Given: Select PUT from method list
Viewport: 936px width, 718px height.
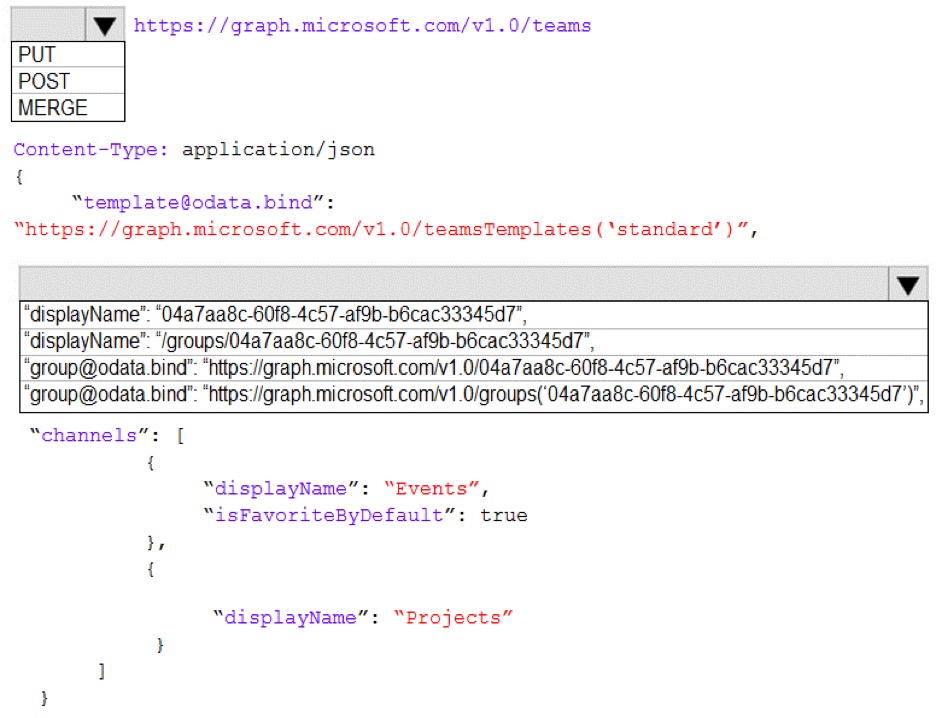Looking at the screenshot, I should (68, 54).
